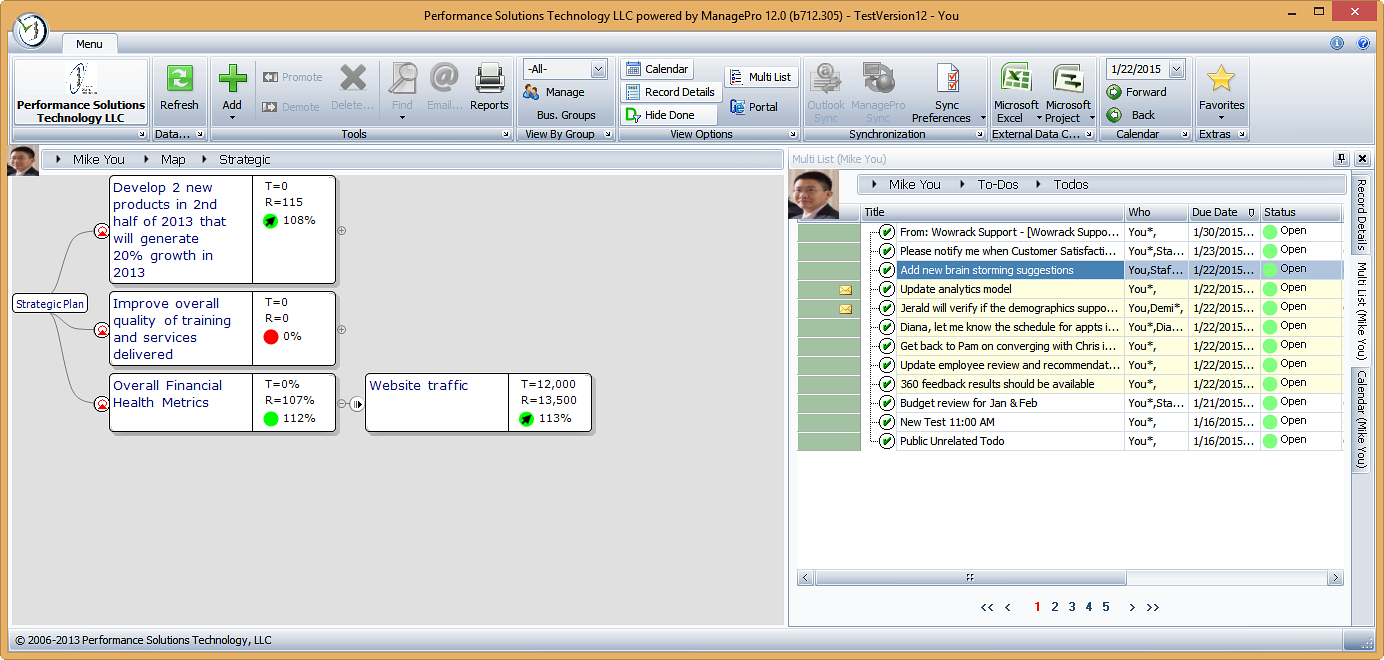Click the horizontal scrollbar in Multi List
1384x660 pixels.
click(970, 578)
